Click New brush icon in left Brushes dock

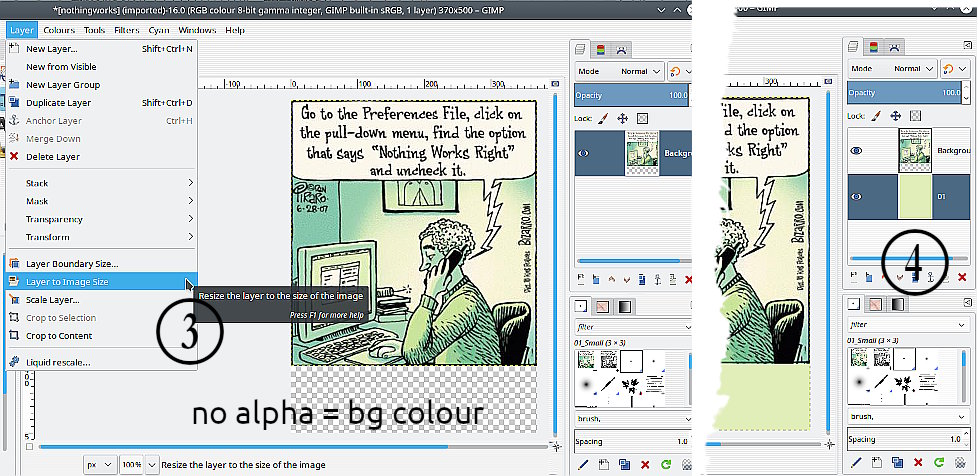click(603, 464)
